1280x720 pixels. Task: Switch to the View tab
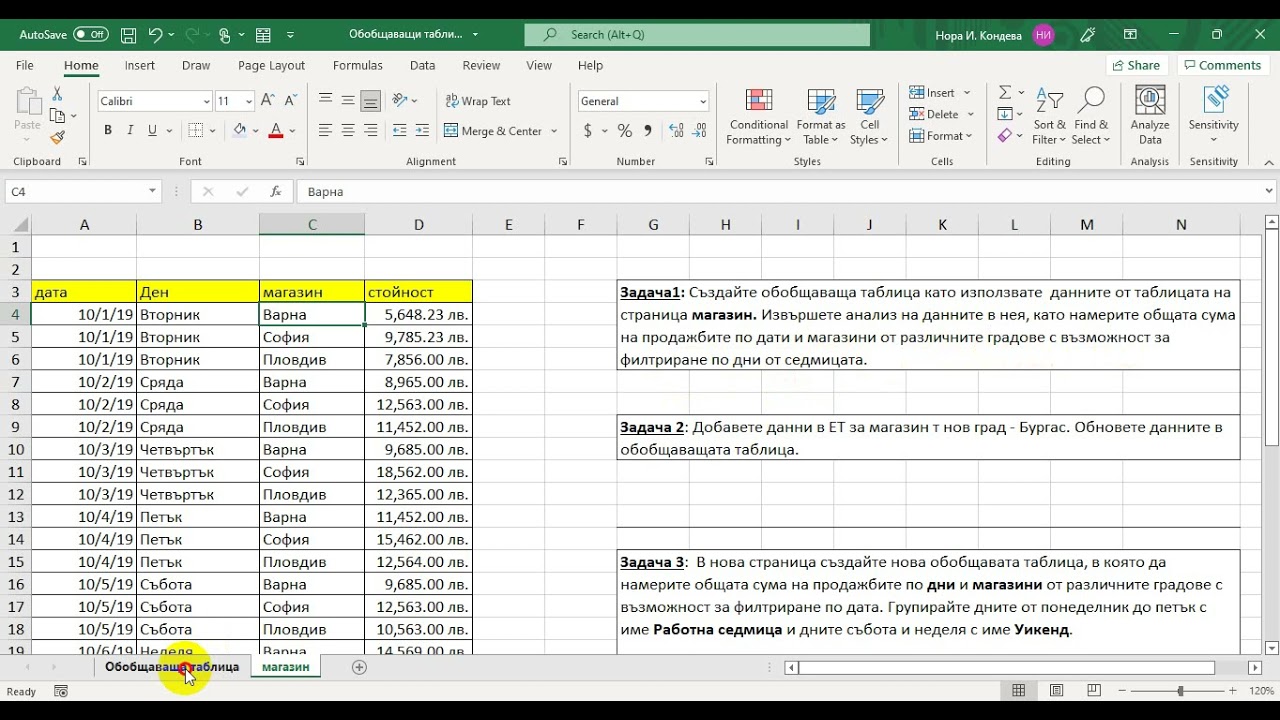[539, 65]
